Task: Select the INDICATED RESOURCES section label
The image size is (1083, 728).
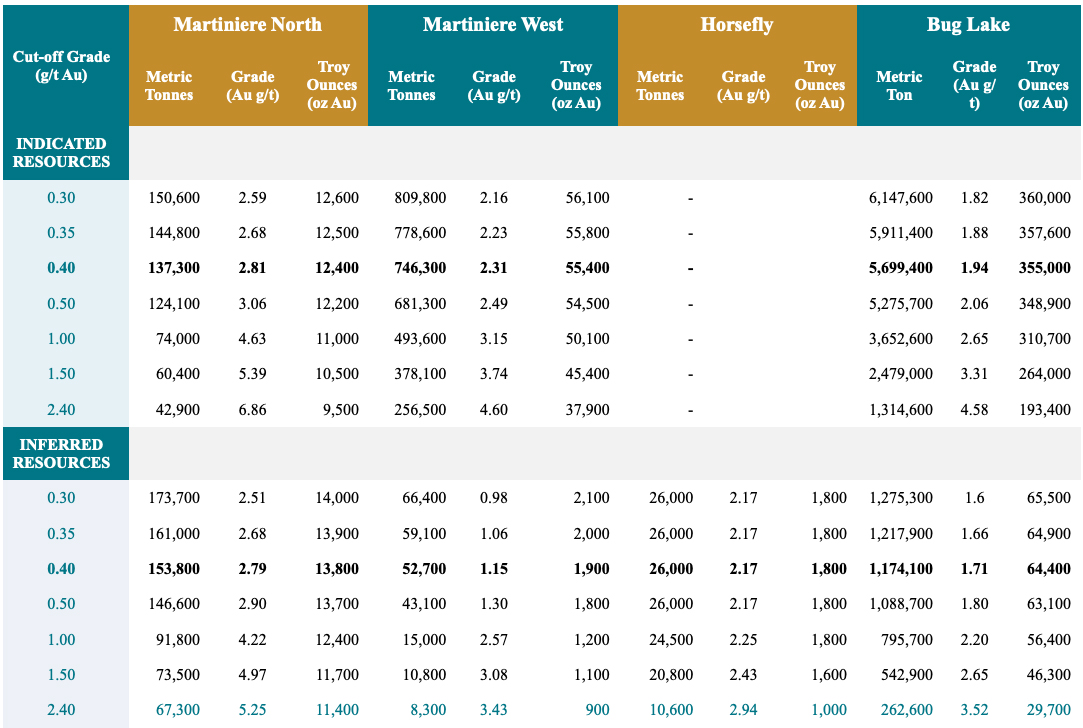Action: point(61,153)
